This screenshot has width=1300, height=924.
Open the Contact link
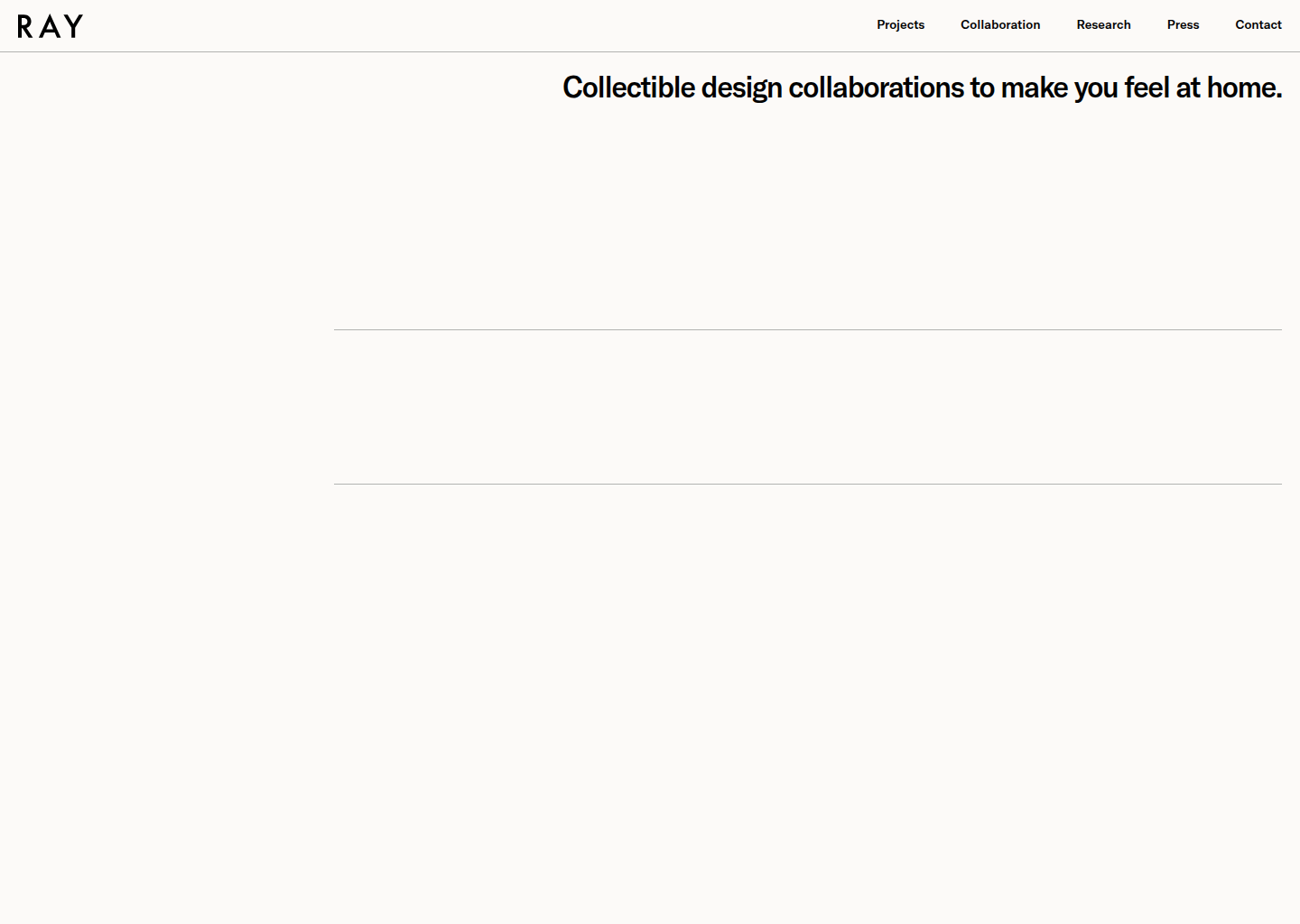[1258, 24]
